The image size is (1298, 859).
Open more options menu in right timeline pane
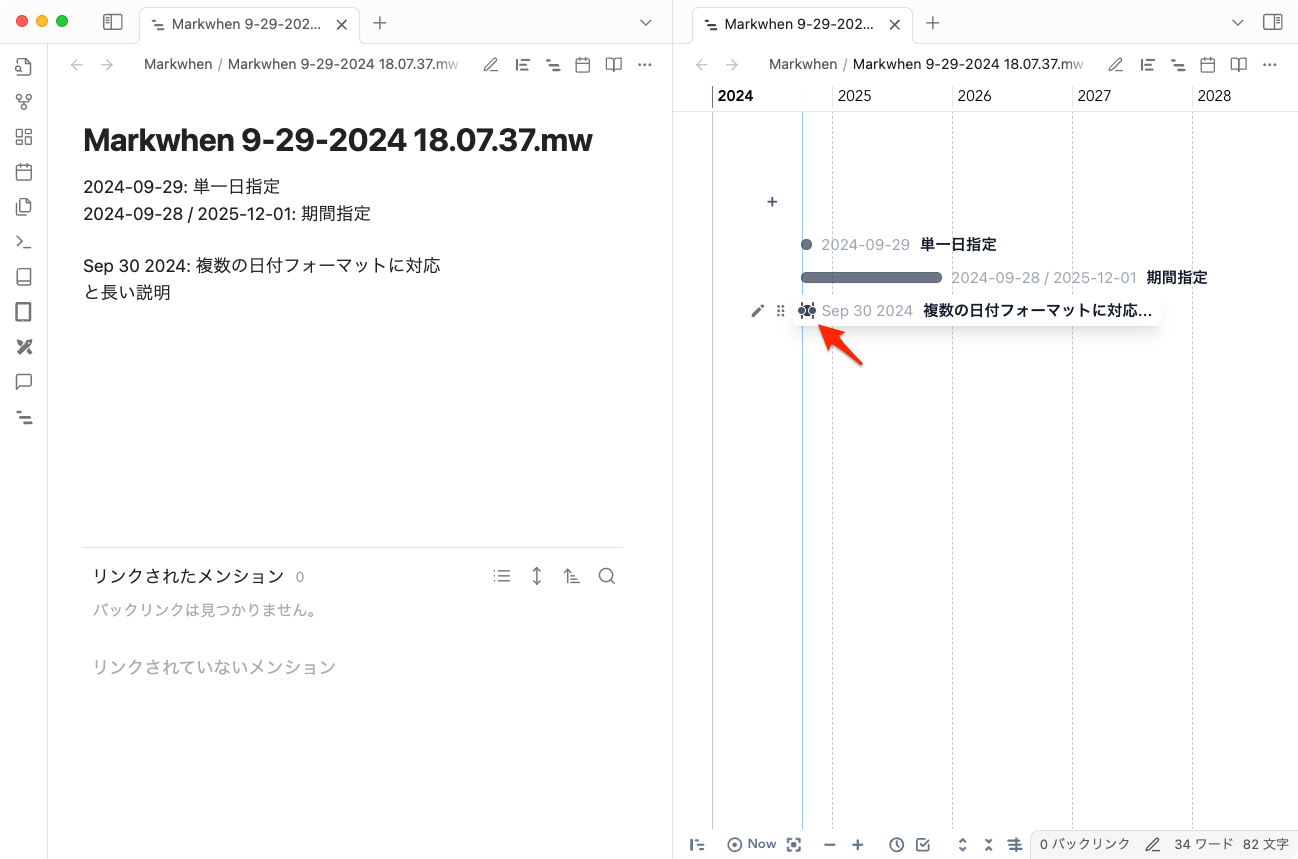[1270, 64]
